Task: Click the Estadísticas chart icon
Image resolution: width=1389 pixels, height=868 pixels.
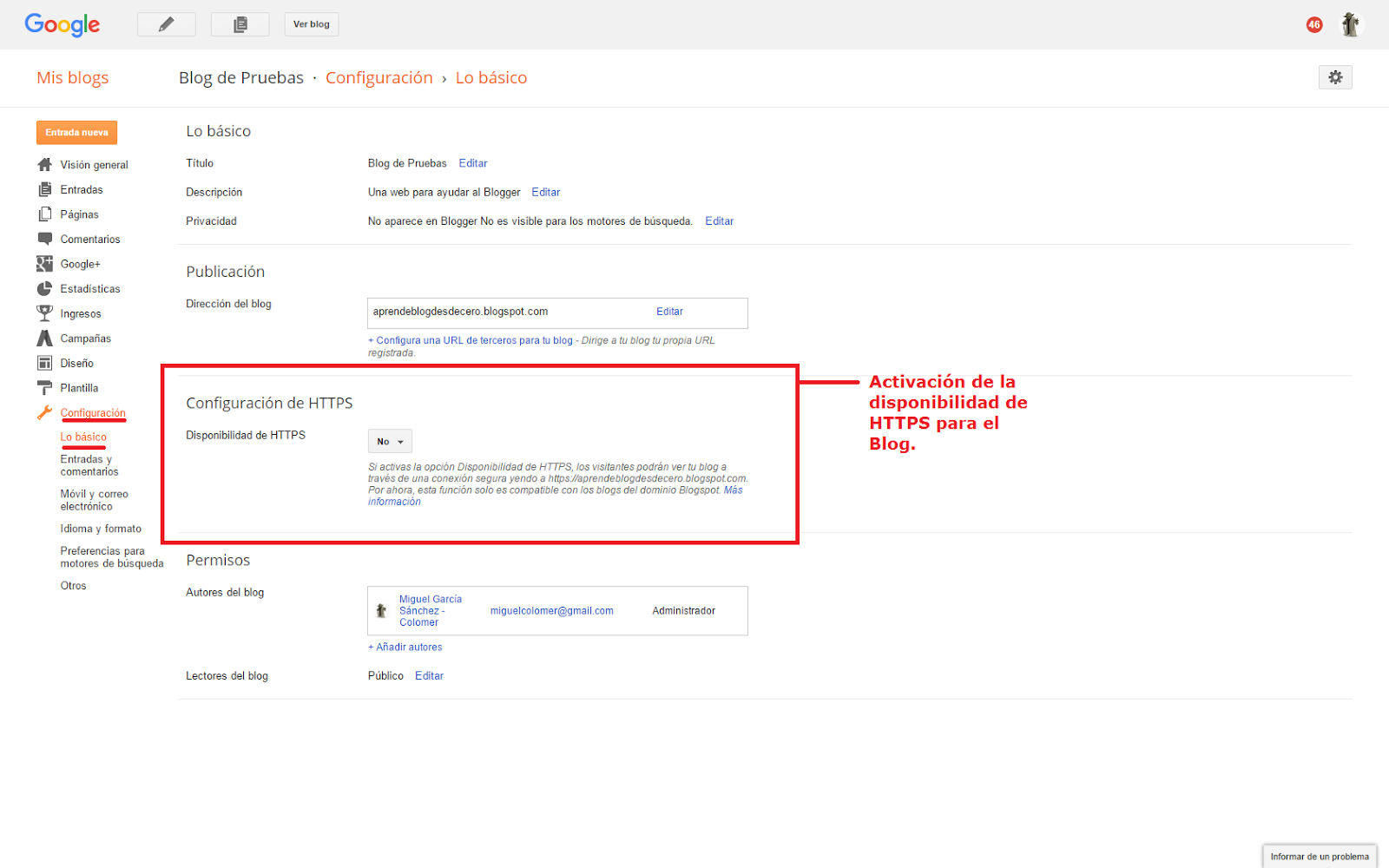Action: pyautogui.click(x=45, y=288)
